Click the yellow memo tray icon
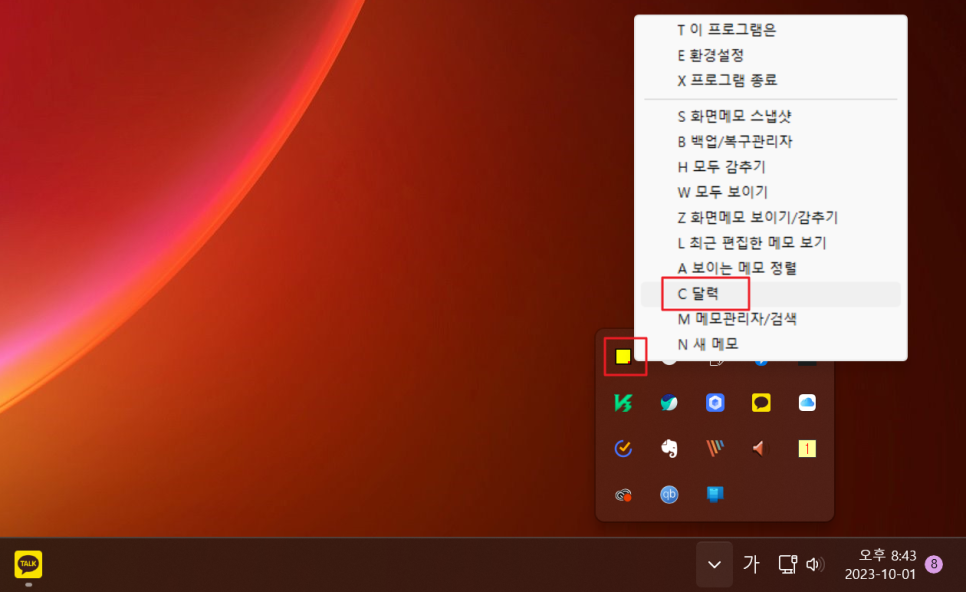The image size is (966, 592). pos(623,357)
